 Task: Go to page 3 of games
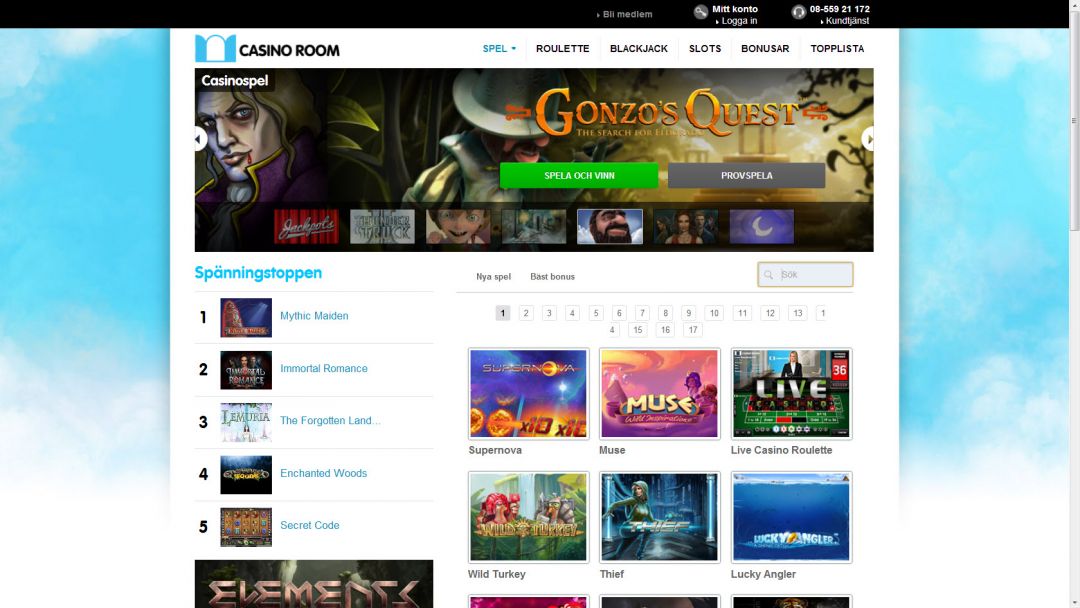click(x=549, y=313)
